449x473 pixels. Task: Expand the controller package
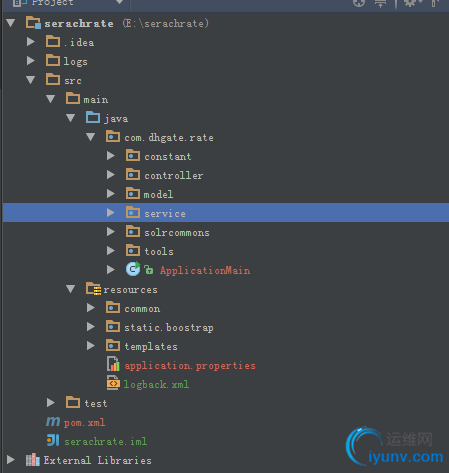[x=111, y=175]
